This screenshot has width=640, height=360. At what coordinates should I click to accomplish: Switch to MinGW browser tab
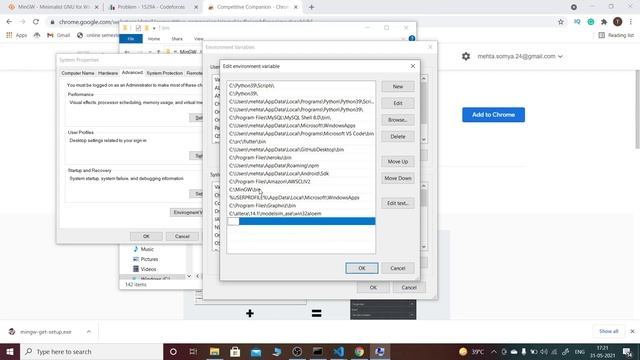point(53,7)
